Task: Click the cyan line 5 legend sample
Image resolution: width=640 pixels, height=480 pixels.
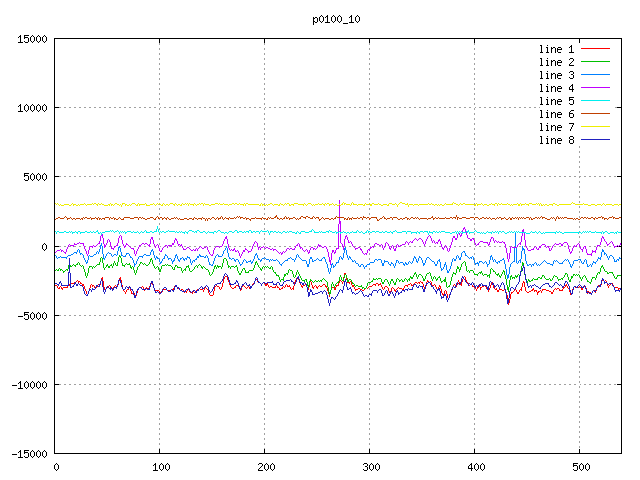Action: (596, 101)
